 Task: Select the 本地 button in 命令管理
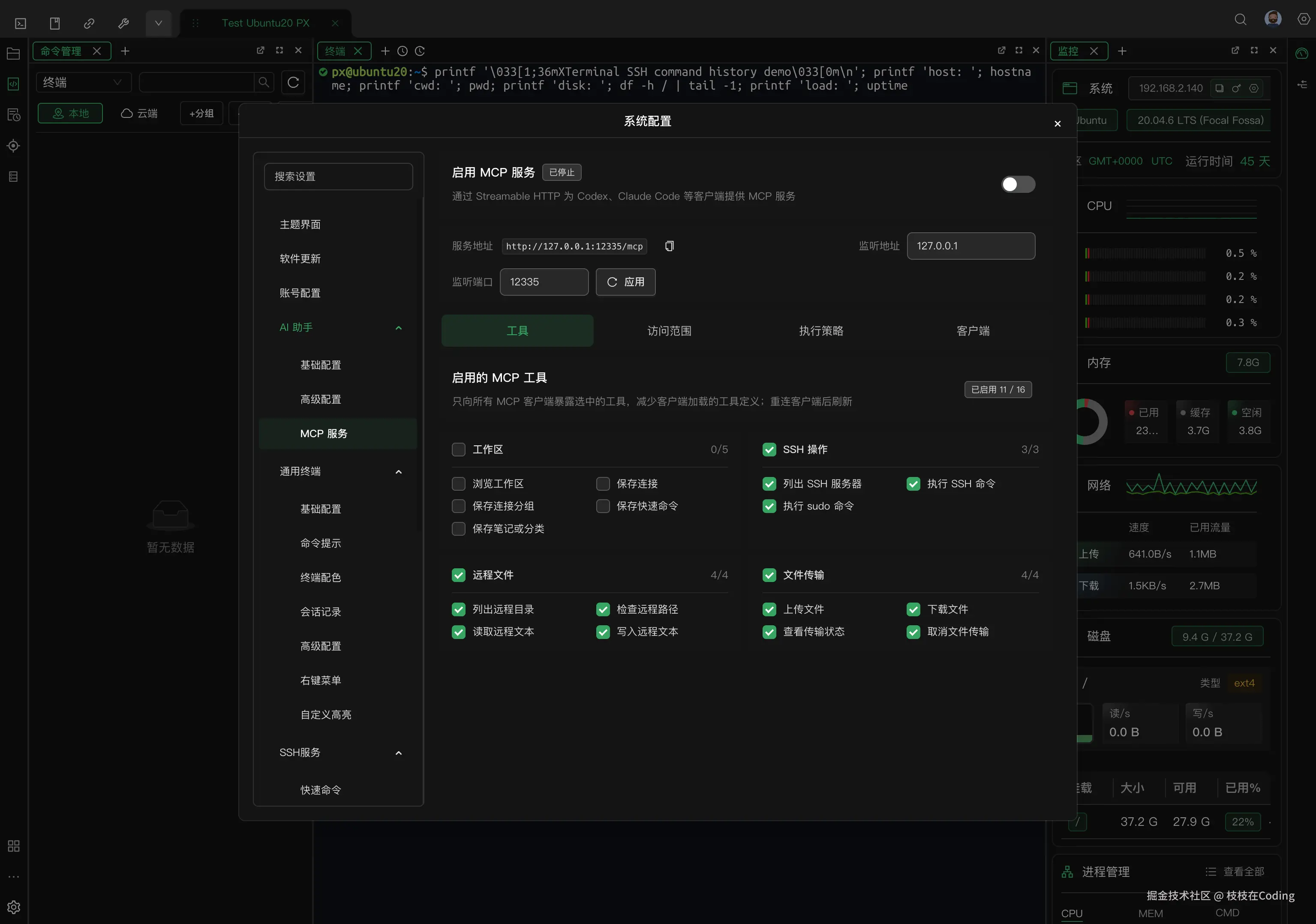point(70,114)
